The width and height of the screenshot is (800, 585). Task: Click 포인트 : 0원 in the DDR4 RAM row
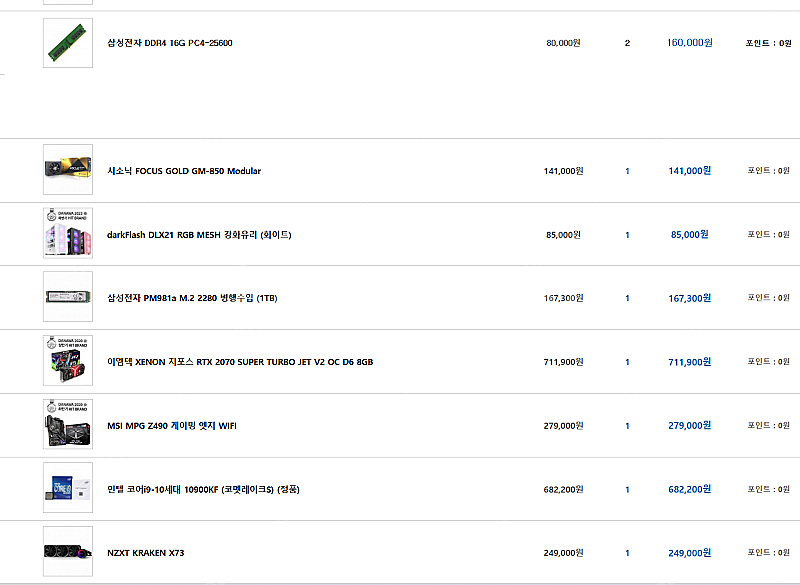point(768,43)
